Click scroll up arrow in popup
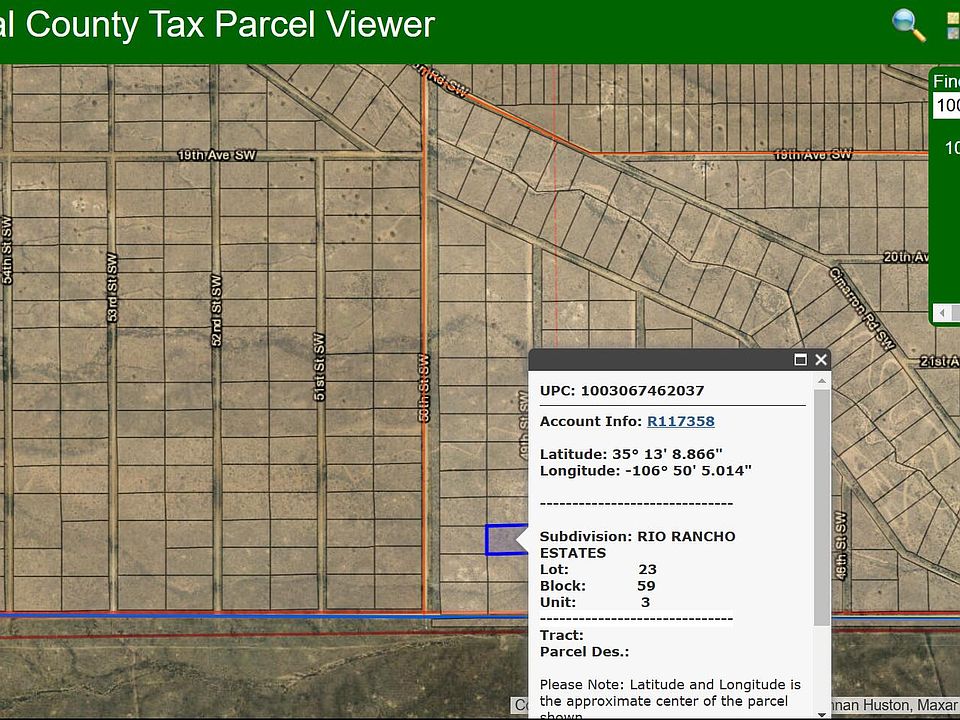Viewport: 960px width, 720px height. pos(822,381)
